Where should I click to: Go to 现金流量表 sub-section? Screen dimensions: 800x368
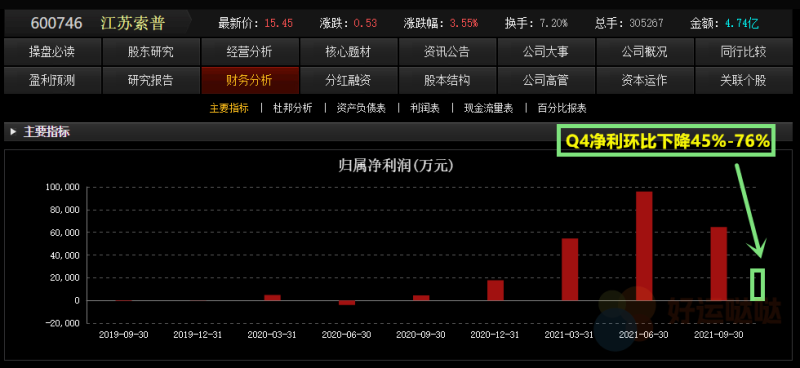(488, 108)
